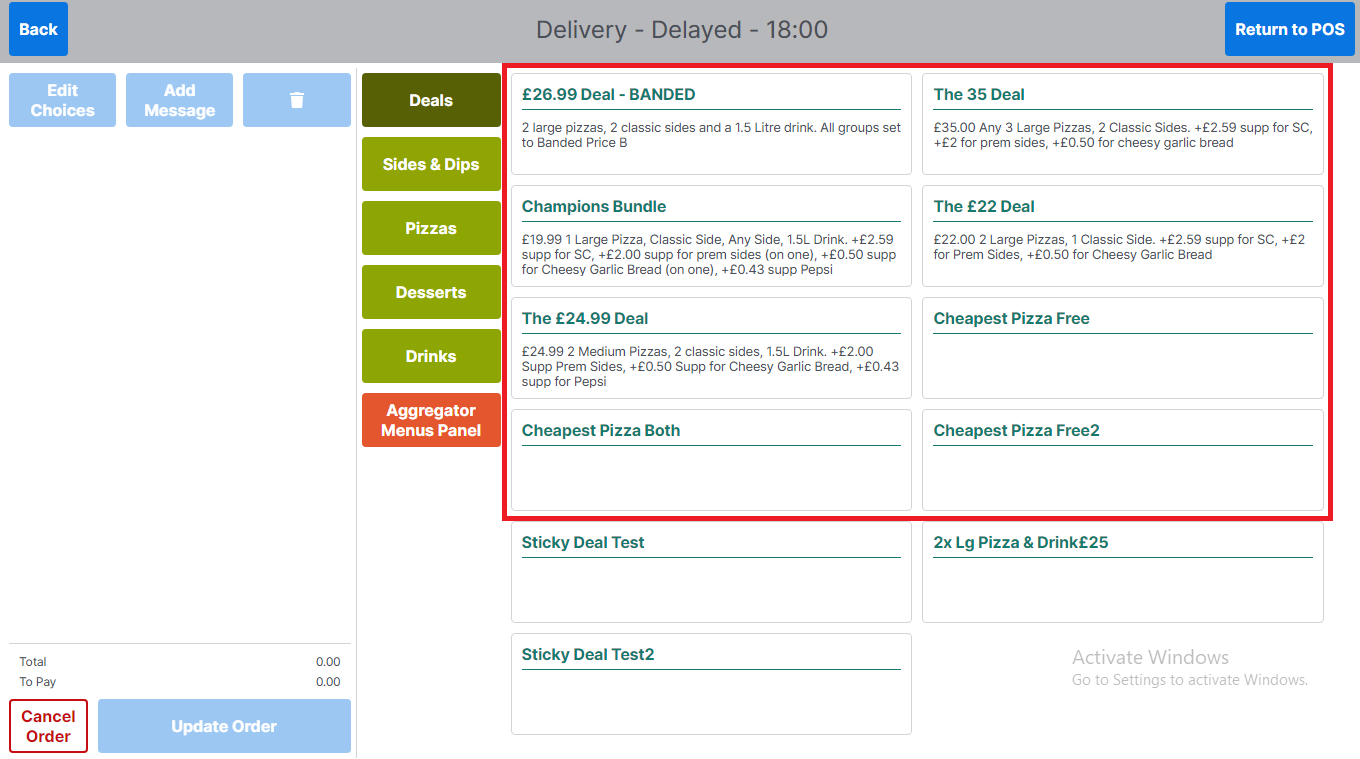The image size is (1360, 759).
Task: Select The £24.99 Deal
Action: [711, 348]
